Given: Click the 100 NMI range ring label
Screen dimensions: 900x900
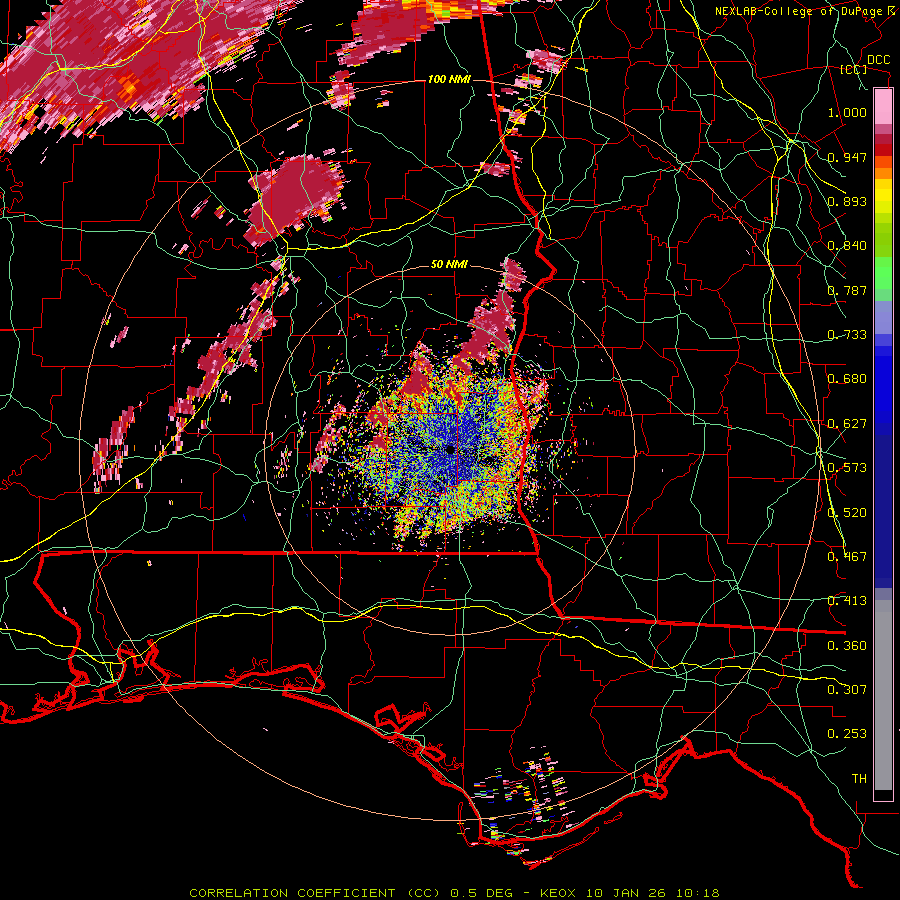Looking at the screenshot, I should pos(449,79).
